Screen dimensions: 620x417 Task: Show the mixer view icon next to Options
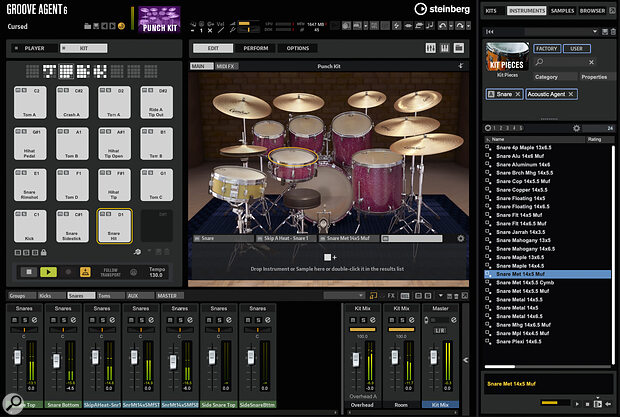coord(431,48)
